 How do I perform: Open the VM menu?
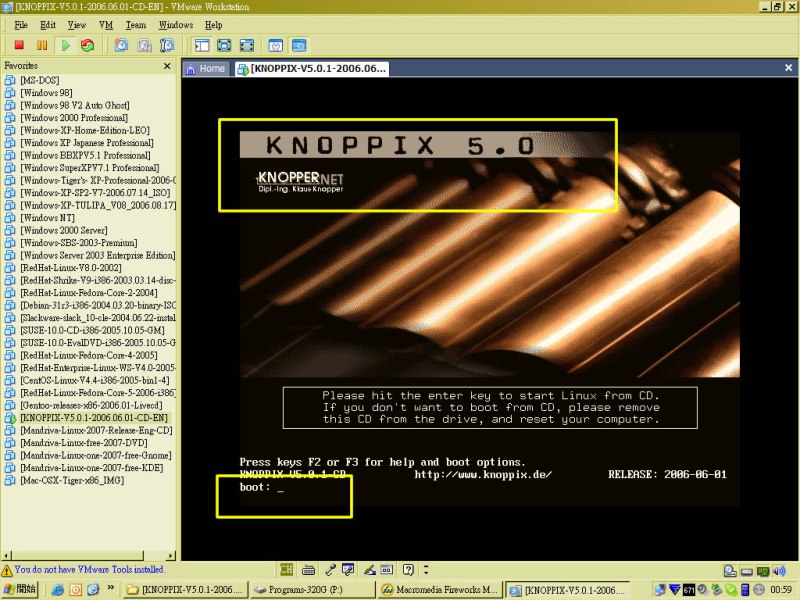coord(106,25)
